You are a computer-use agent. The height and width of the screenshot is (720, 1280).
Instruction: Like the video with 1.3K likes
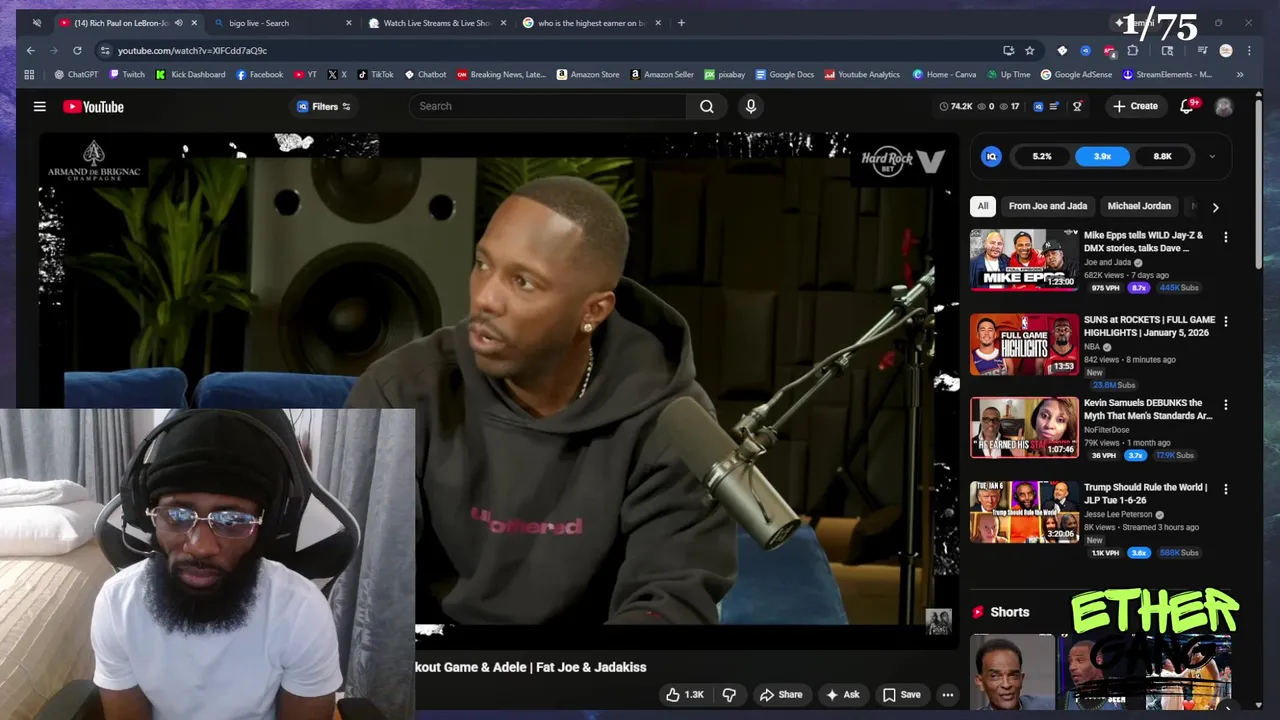[x=685, y=694]
